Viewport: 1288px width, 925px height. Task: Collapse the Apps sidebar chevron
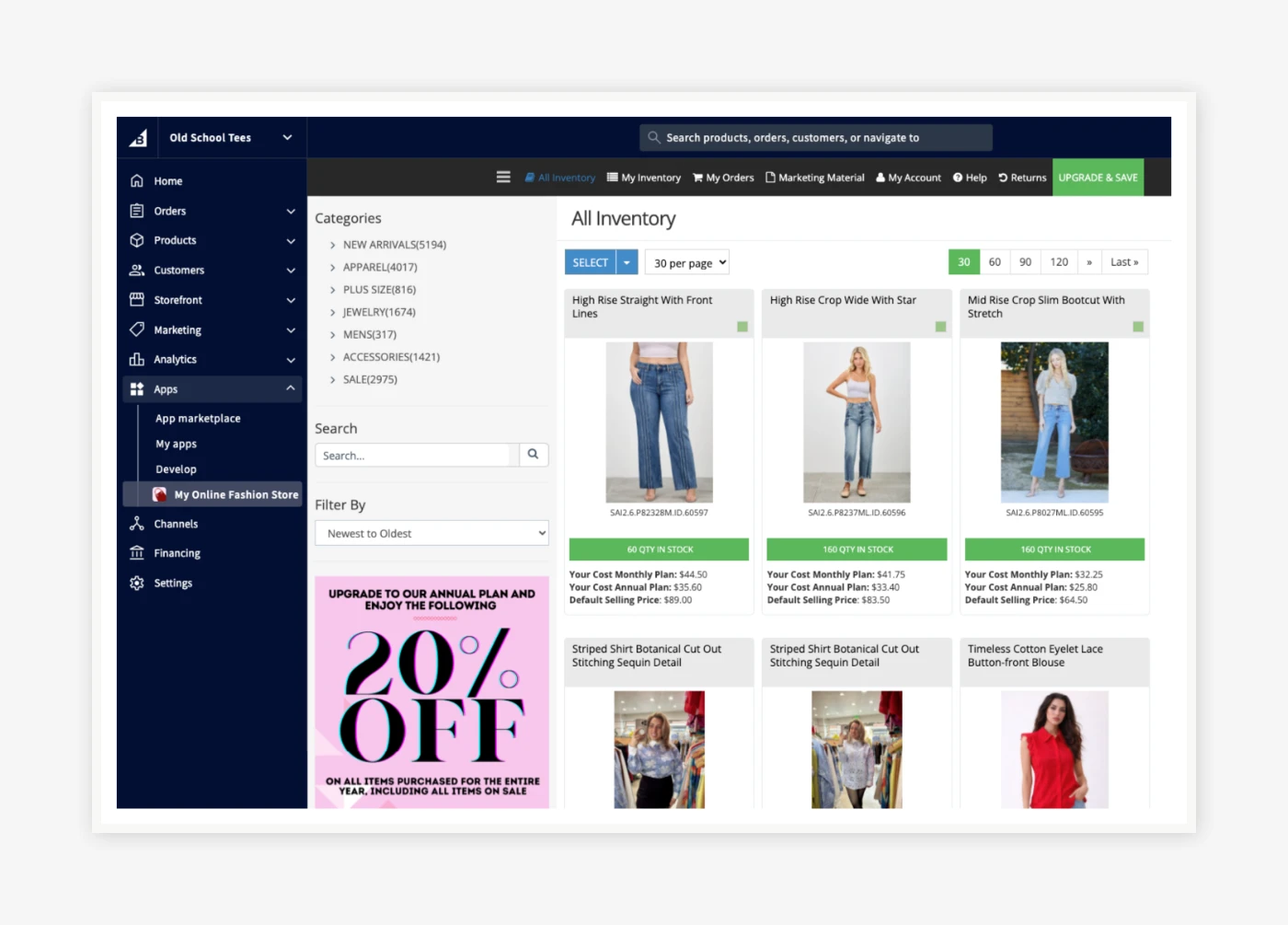291,388
